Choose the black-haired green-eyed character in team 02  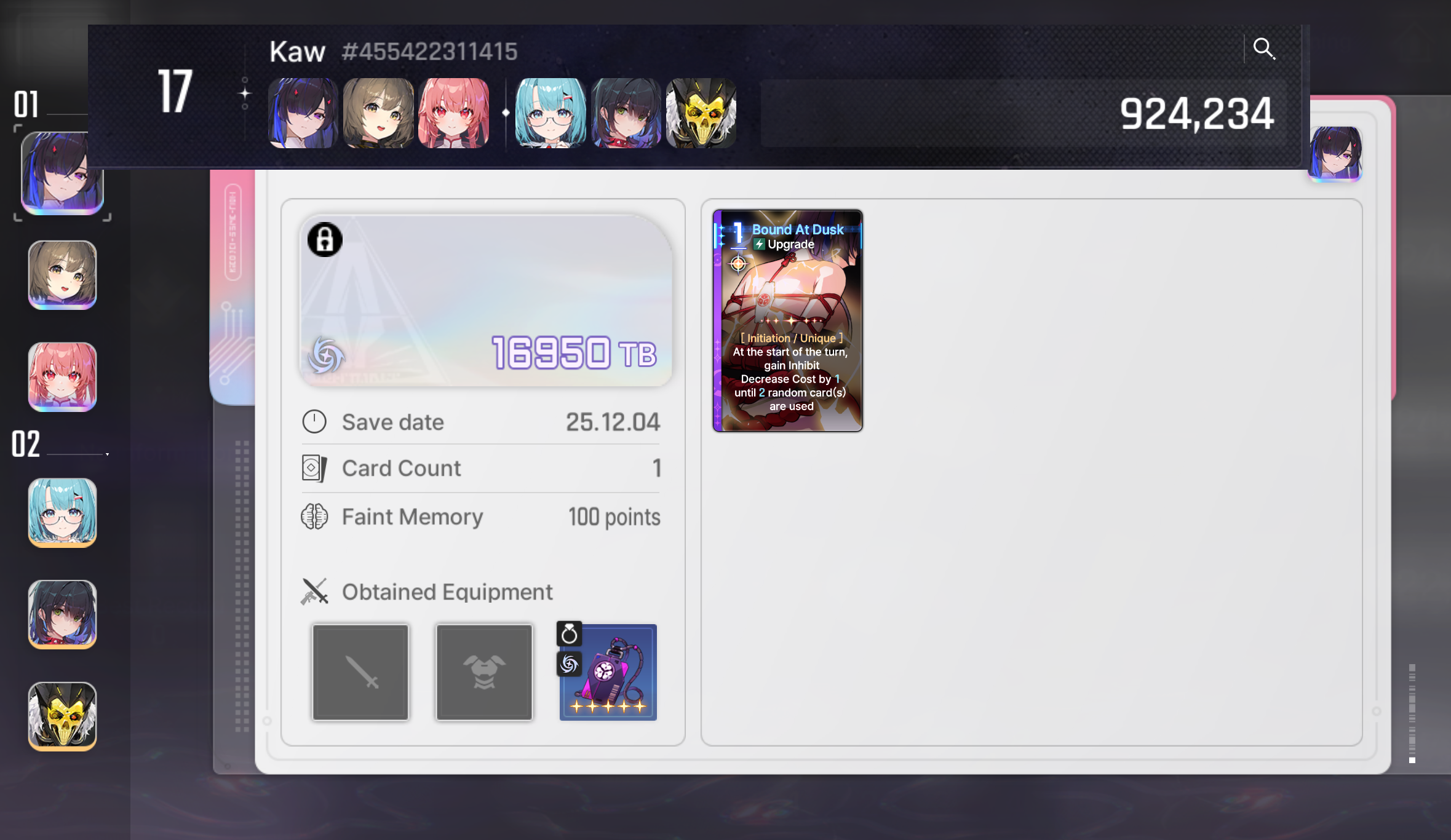(x=62, y=614)
